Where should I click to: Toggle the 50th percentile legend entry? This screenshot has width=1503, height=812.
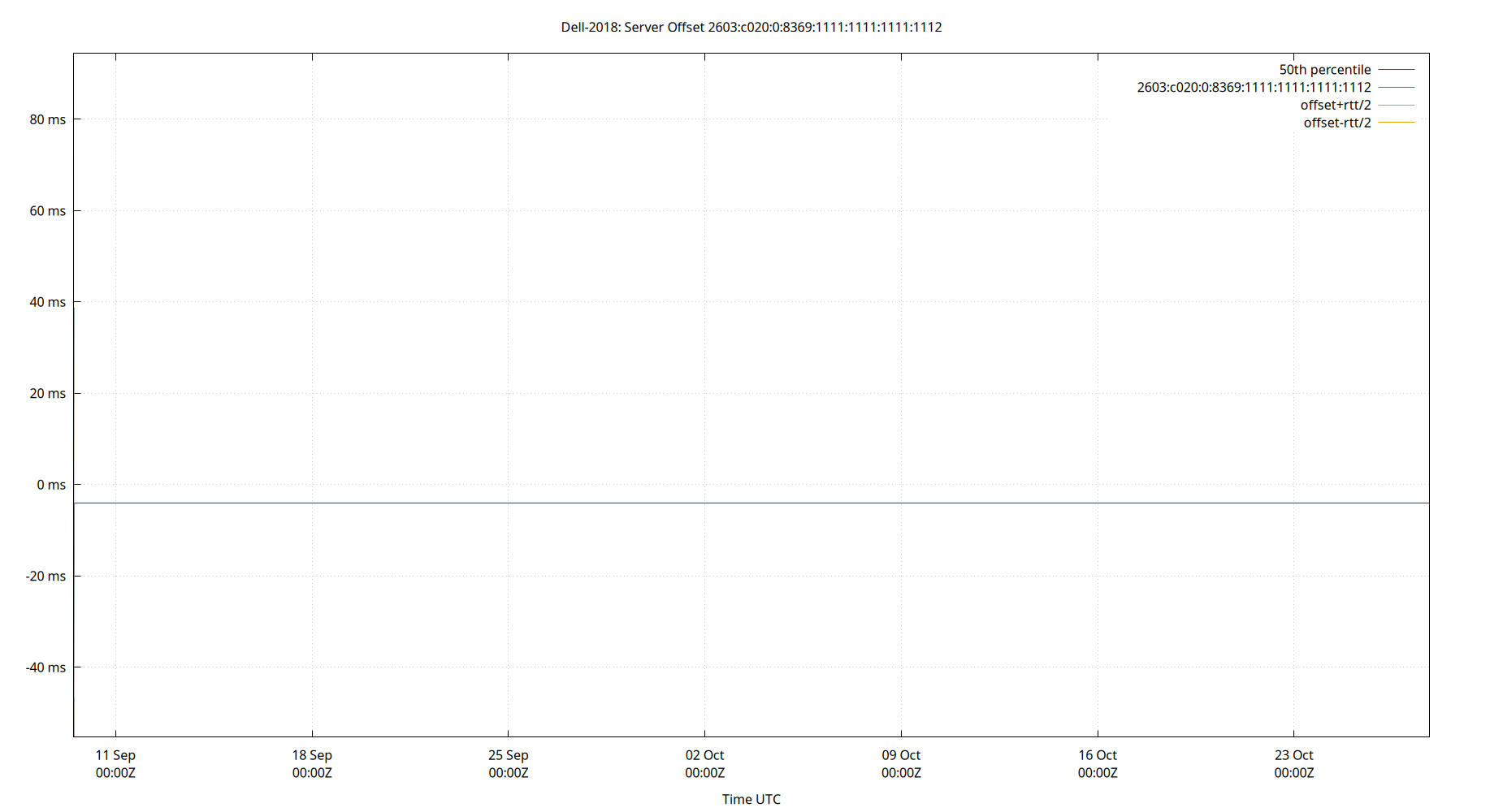(1328, 69)
